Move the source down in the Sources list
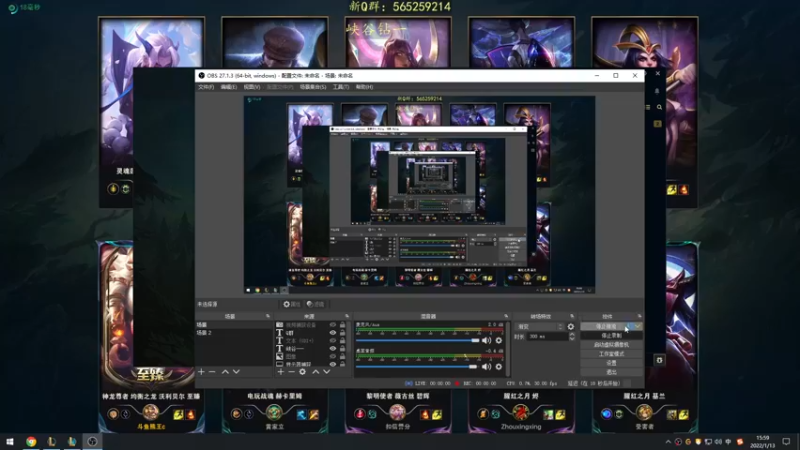This screenshot has width=800, height=450. point(327,372)
